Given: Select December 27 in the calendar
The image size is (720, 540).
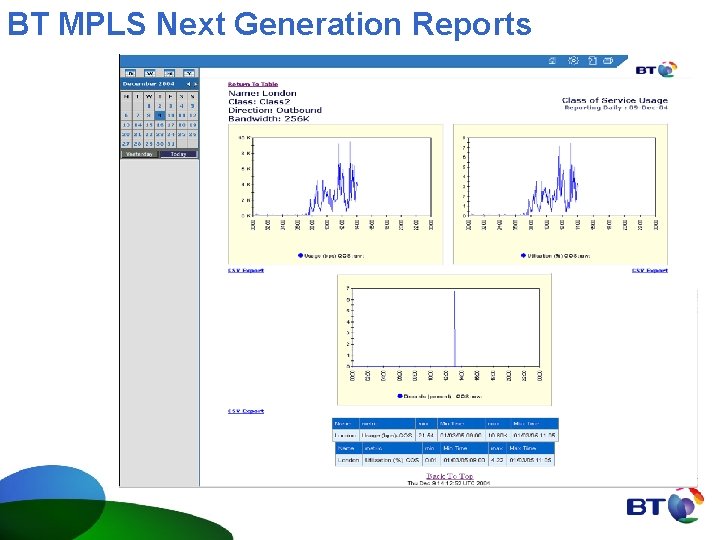Looking at the screenshot, I should [126, 144].
